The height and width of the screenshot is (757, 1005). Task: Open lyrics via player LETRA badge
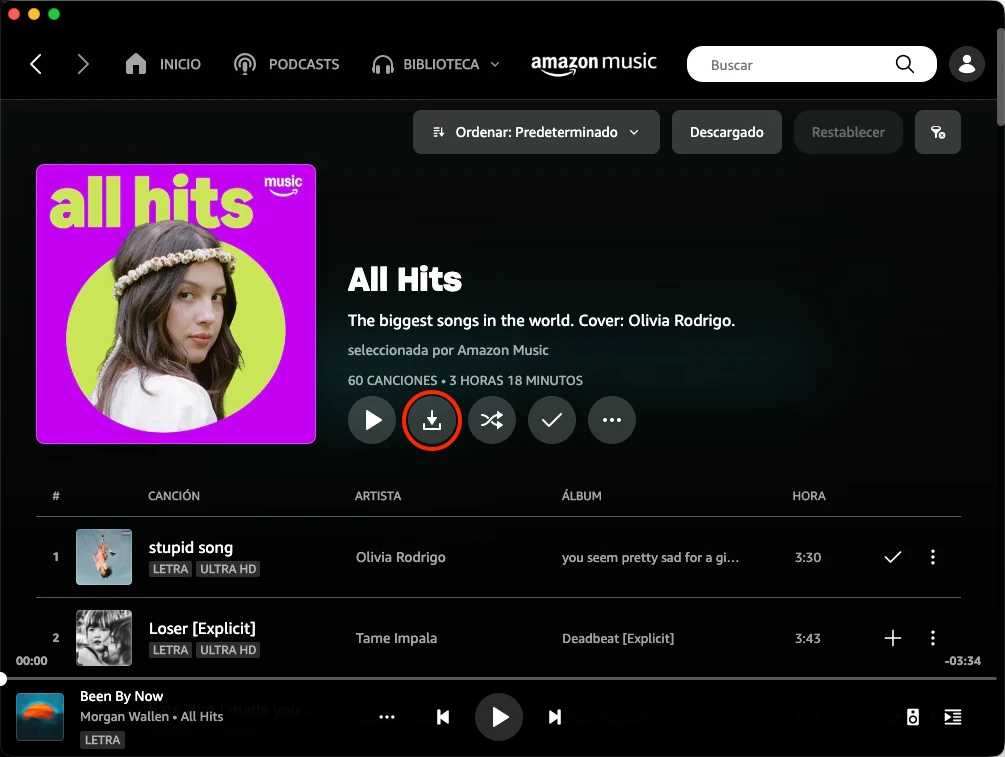pyautogui.click(x=103, y=740)
